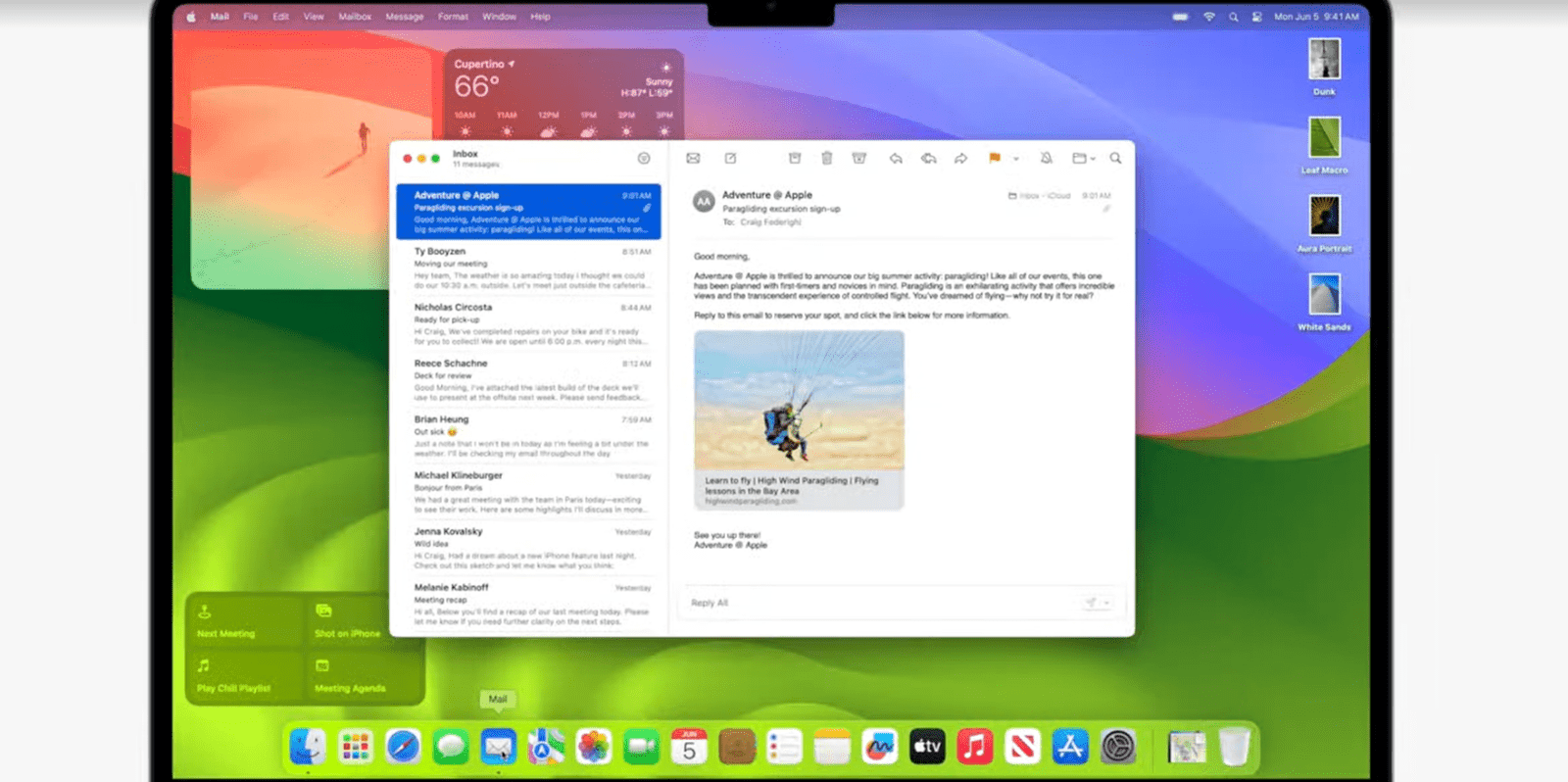Screen dimensions: 1568x782
Task: Toggle the orange flag on message
Action: [x=995, y=158]
